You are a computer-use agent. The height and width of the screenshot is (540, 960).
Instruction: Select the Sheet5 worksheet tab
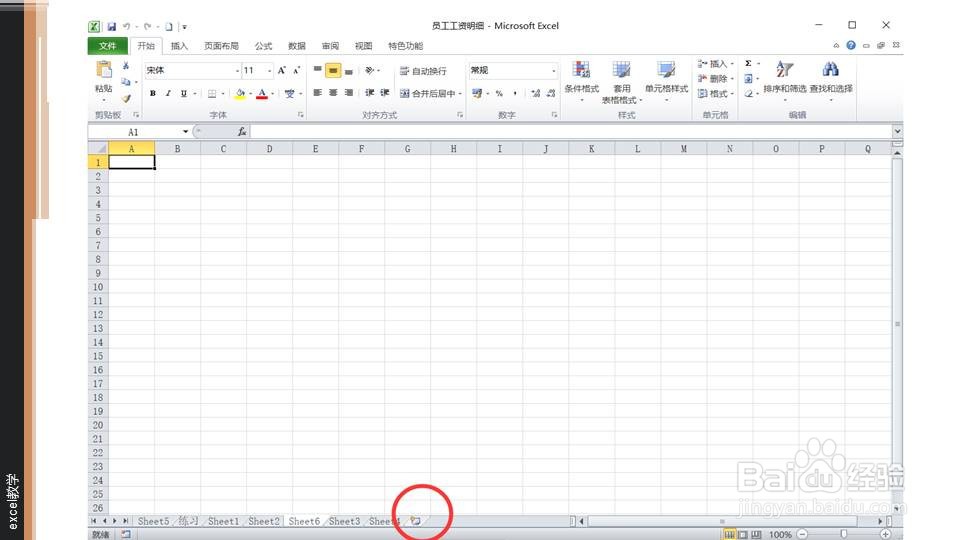pos(153,521)
